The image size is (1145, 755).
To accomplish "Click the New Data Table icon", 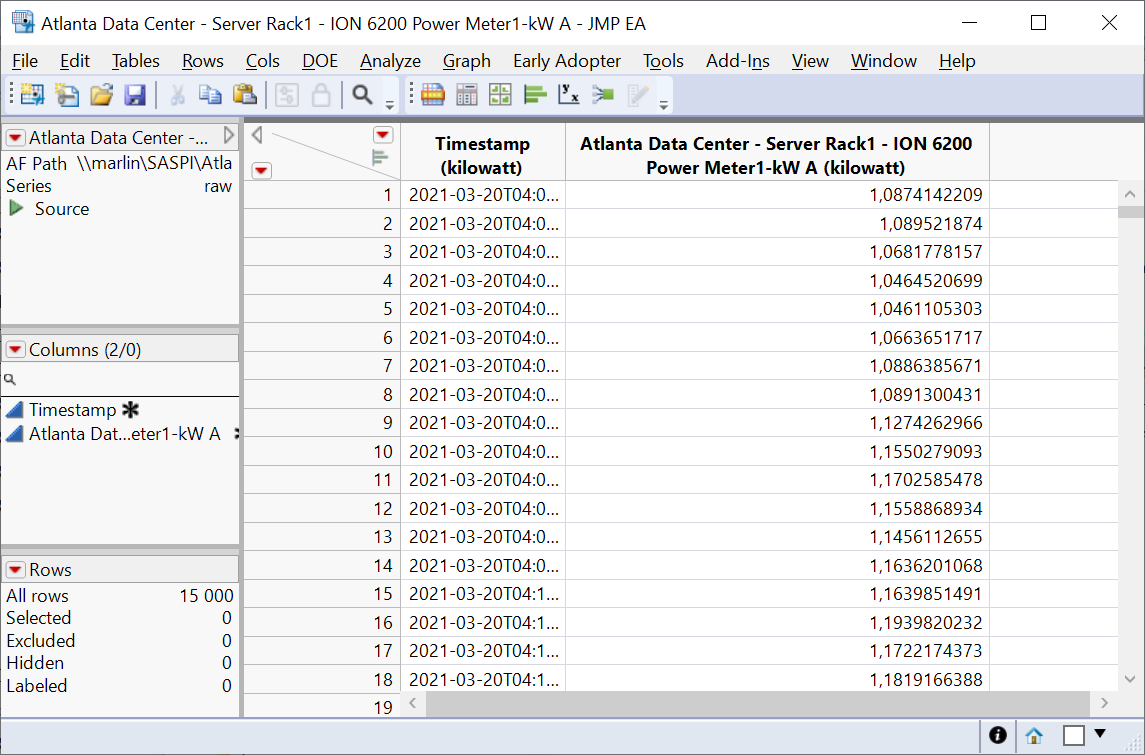I will pyautogui.click(x=30, y=94).
